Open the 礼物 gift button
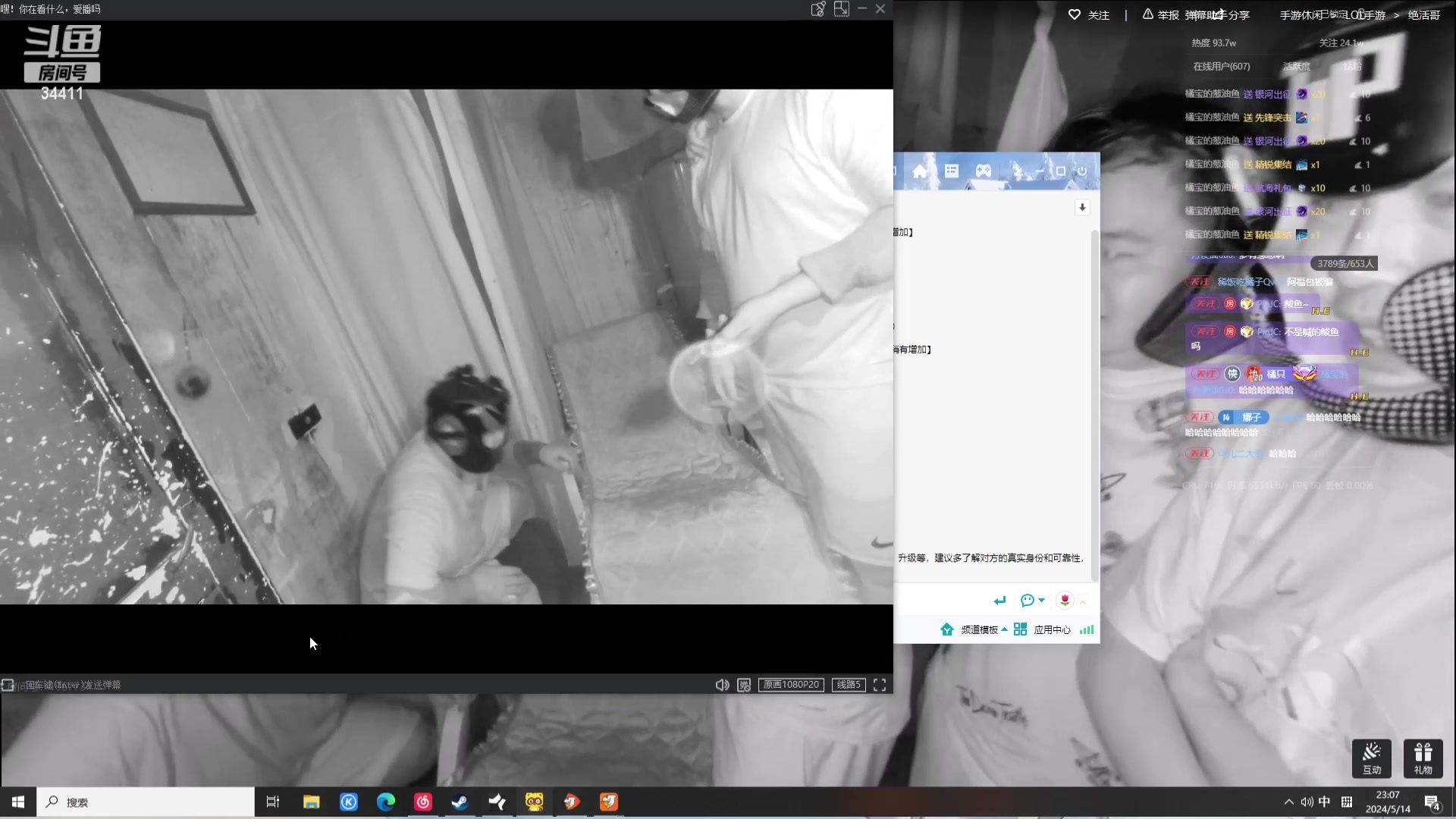The width and height of the screenshot is (1456, 819). pyautogui.click(x=1423, y=758)
